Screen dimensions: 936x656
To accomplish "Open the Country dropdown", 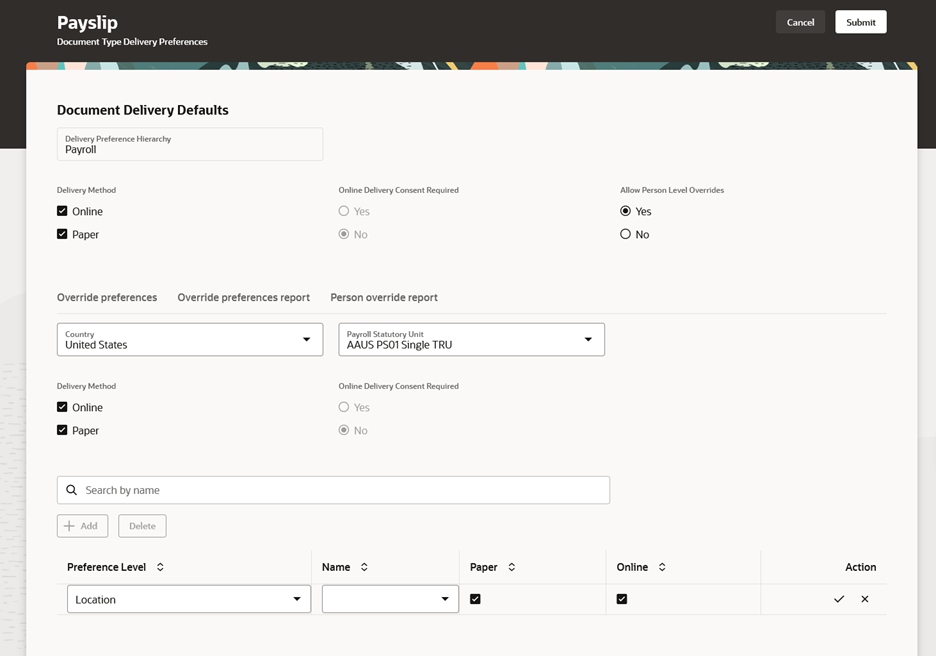I will click(190, 340).
